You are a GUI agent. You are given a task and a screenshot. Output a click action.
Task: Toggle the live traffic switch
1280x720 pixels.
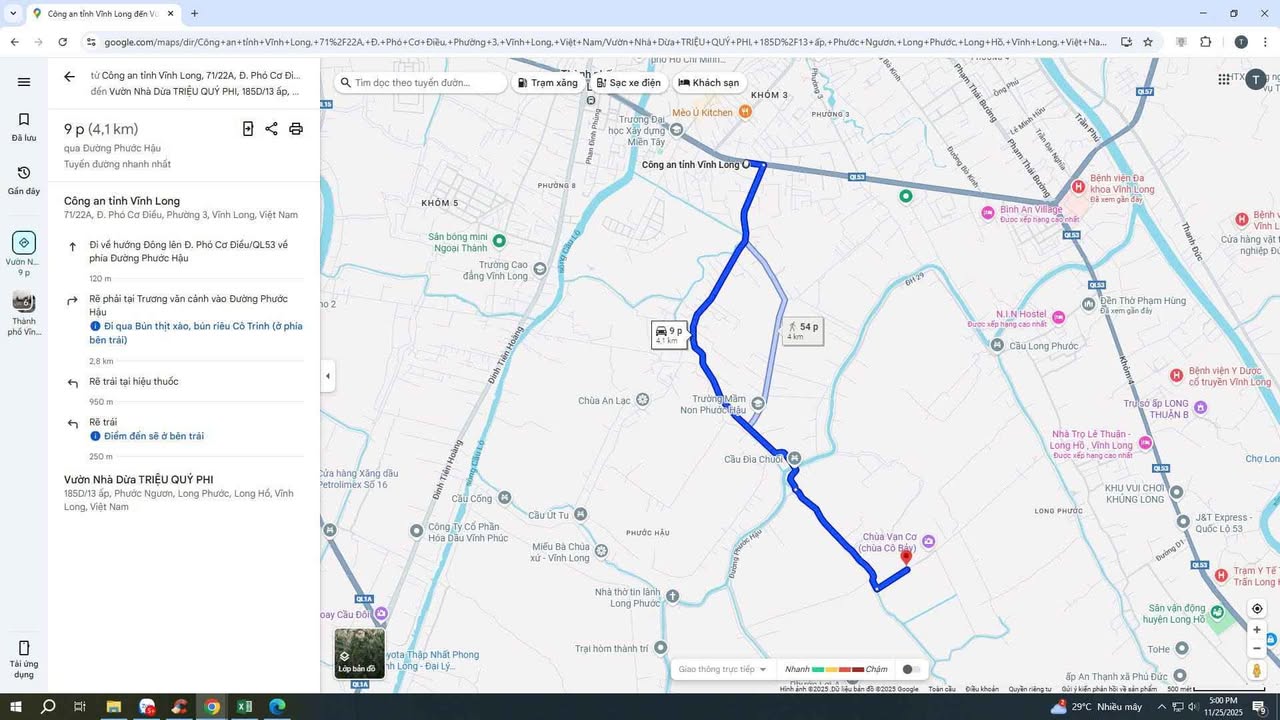click(x=909, y=669)
